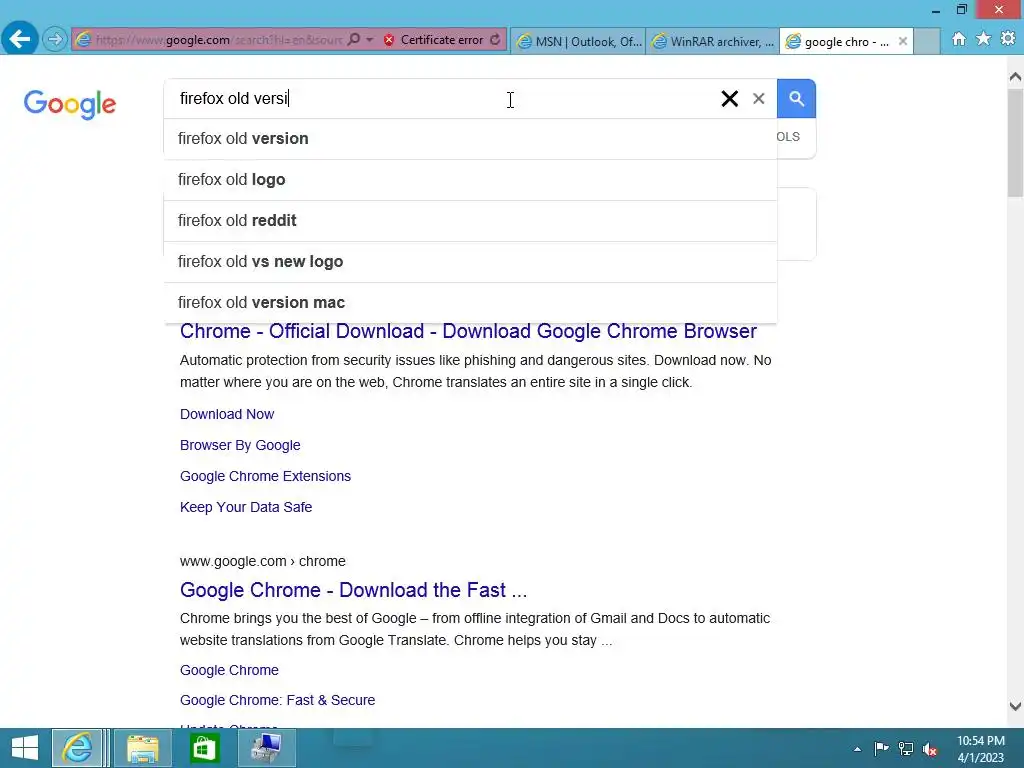Click the small gray X clear button

pyautogui.click(x=758, y=99)
